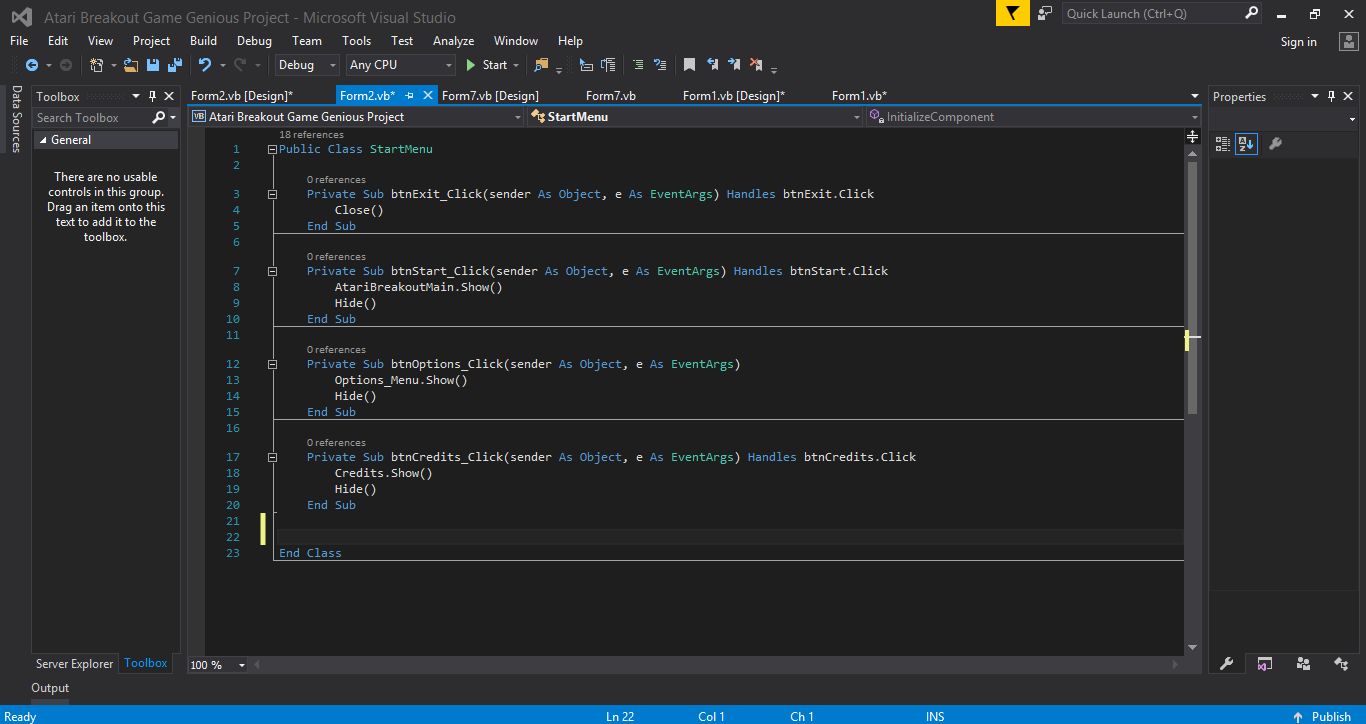Viewport: 1366px width, 724px height.
Task: Switch to Form2.vb [Design]* tab
Action: (242, 96)
